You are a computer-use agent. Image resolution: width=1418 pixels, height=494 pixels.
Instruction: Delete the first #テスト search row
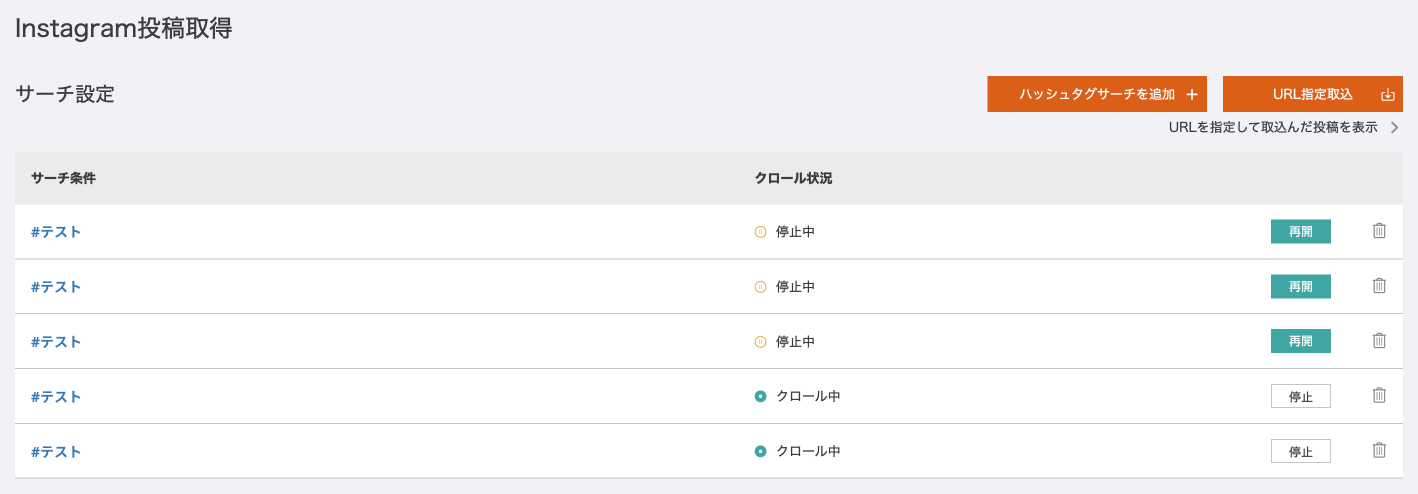click(x=1379, y=231)
